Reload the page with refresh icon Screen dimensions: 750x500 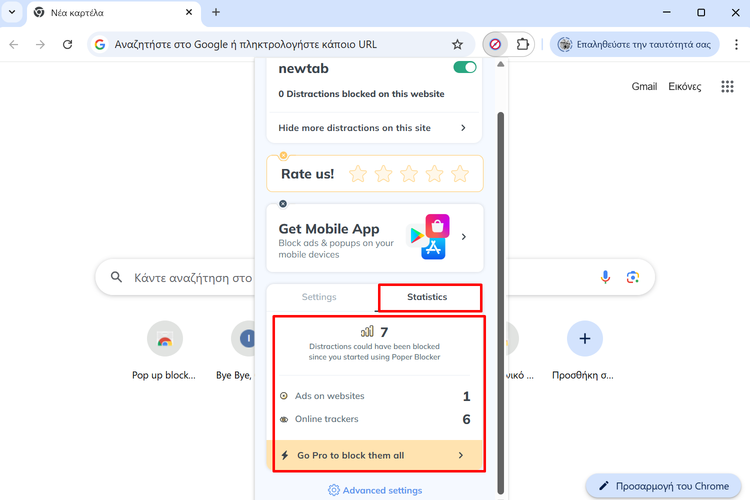point(67,45)
